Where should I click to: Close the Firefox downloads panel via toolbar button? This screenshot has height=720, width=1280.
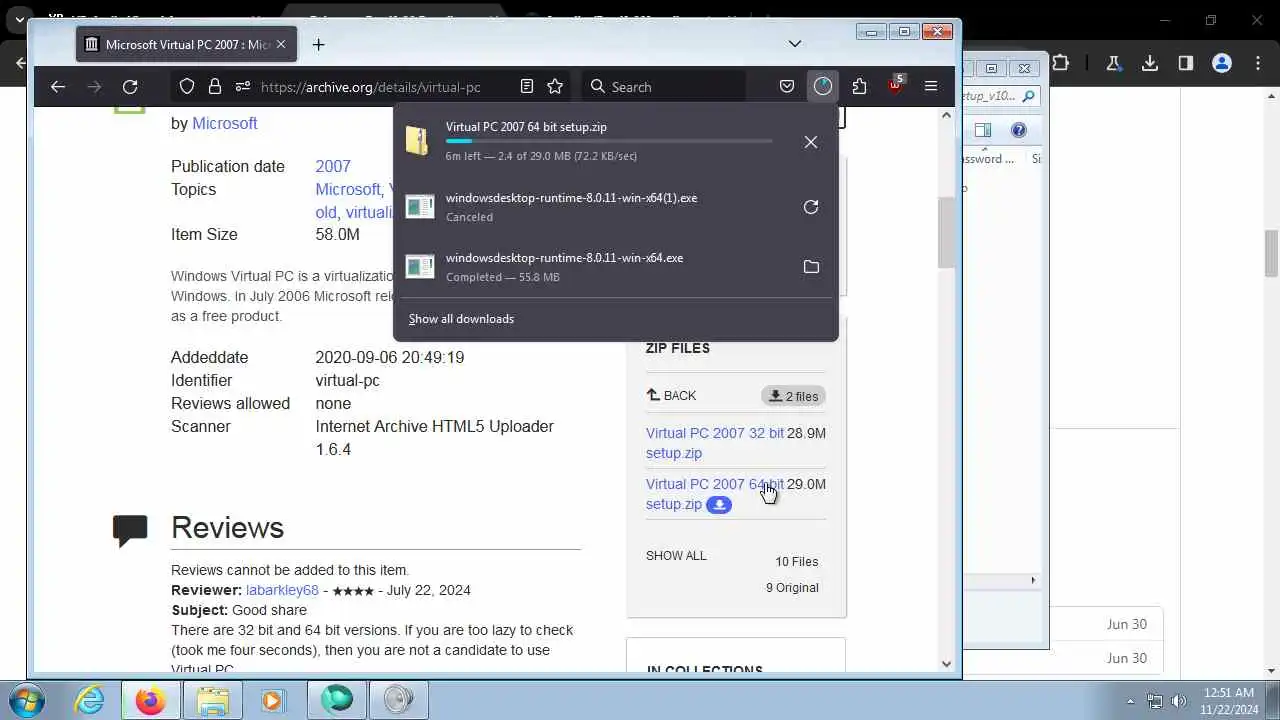click(x=823, y=87)
